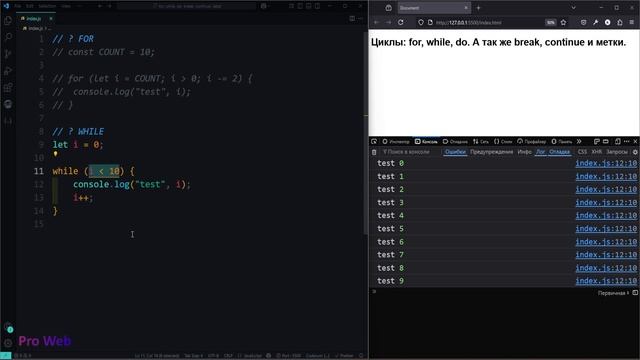This screenshot has width=640, height=360.
Task: Toggle the Инфо console filter
Action: (x=524, y=152)
